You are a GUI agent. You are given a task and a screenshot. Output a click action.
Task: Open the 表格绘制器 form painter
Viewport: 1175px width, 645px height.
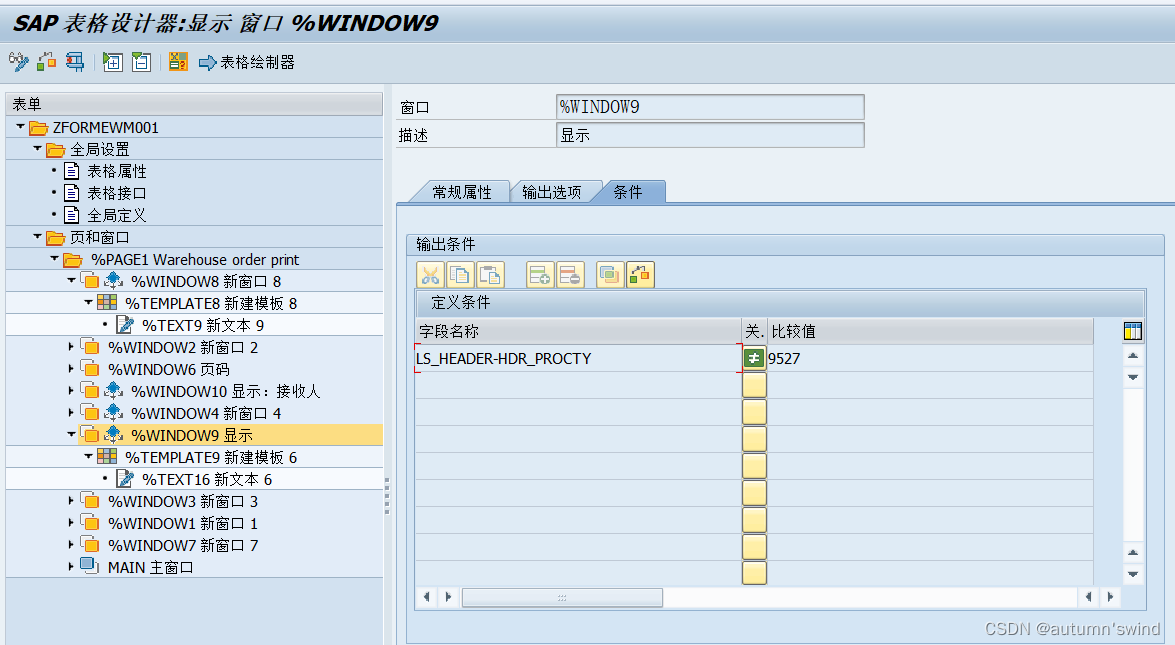247,62
